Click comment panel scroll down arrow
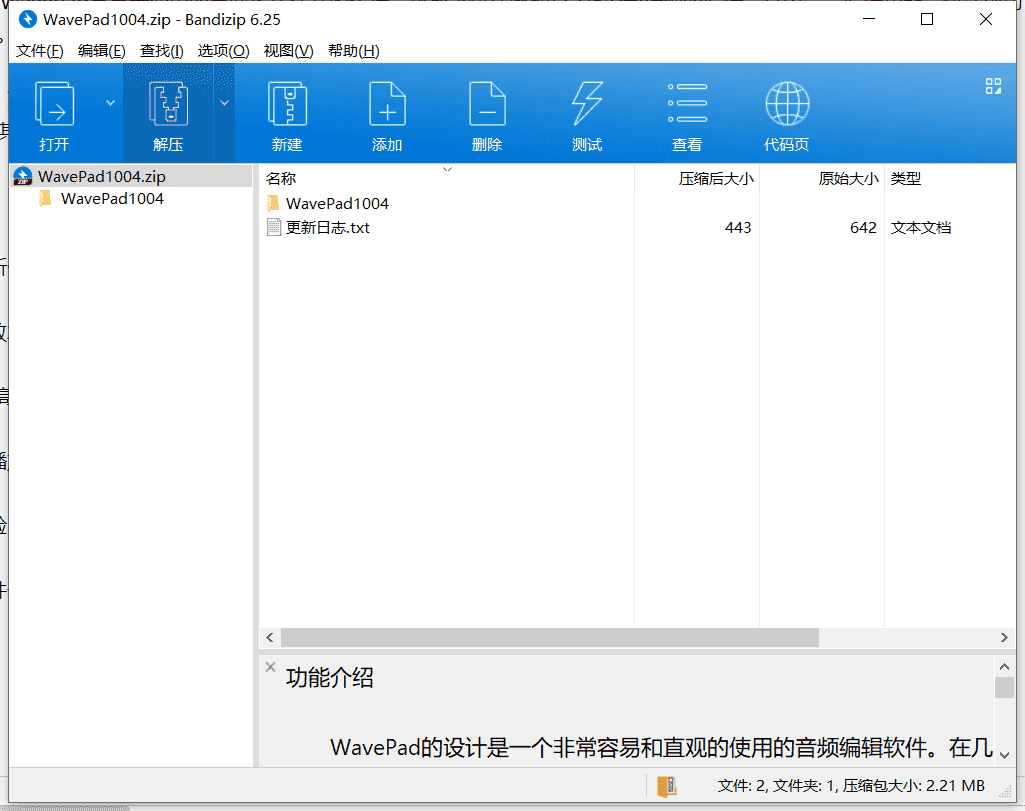 (1005, 755)
